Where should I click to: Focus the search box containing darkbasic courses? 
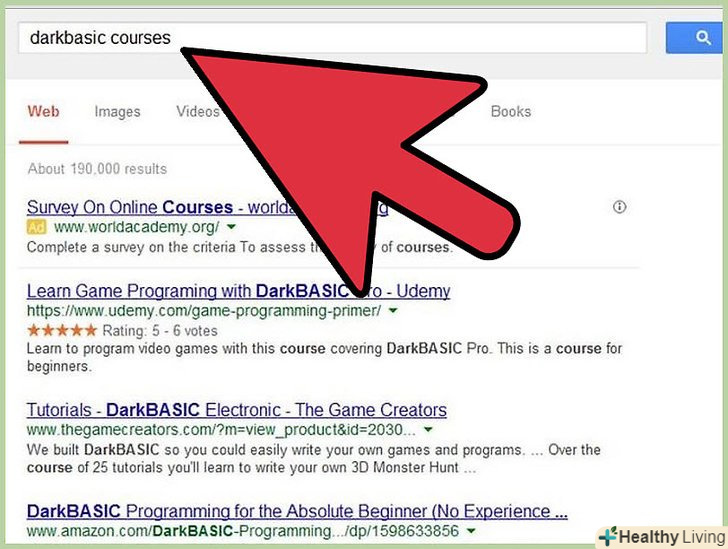332,38
